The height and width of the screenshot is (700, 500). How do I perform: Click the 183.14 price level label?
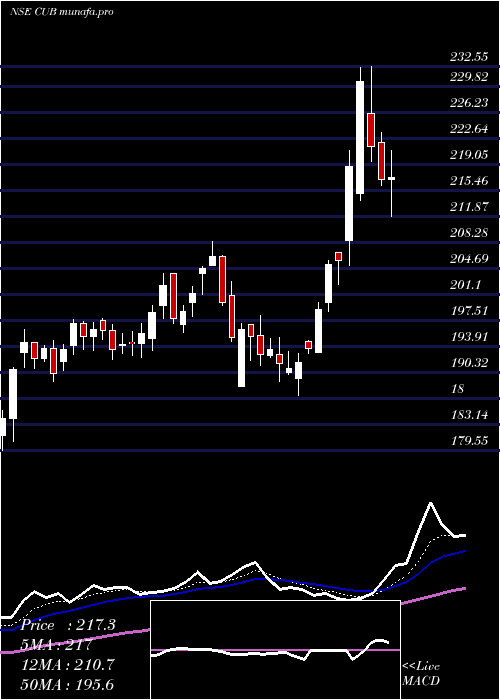468,415
